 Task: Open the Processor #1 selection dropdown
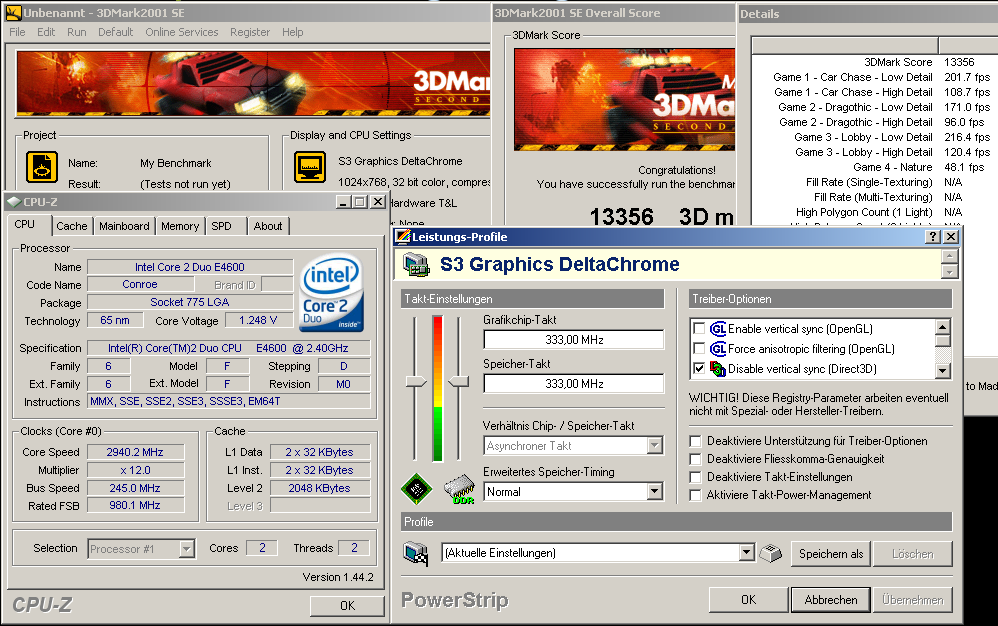(x=186, y=548)
